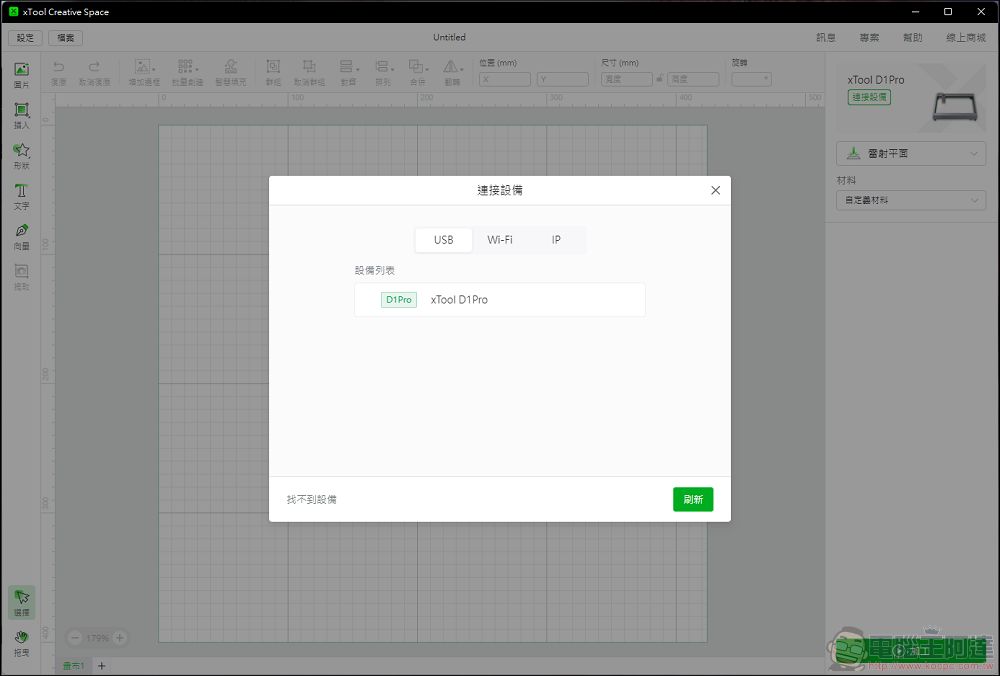Click the 形狀 shape tool icon
1000x676 pixels.
click(21, 154)
